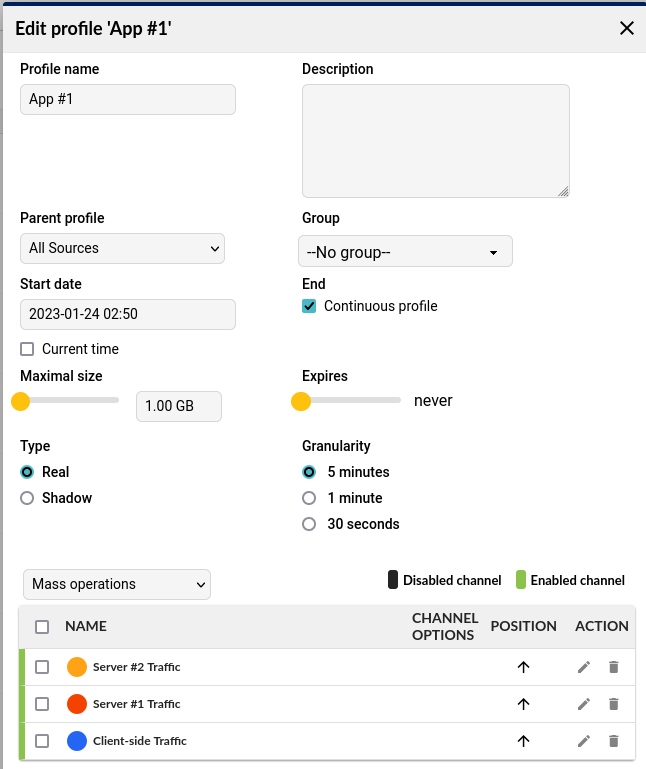
Task: Open the Parent profile dropdown
Action: click(x=122, y=248)
